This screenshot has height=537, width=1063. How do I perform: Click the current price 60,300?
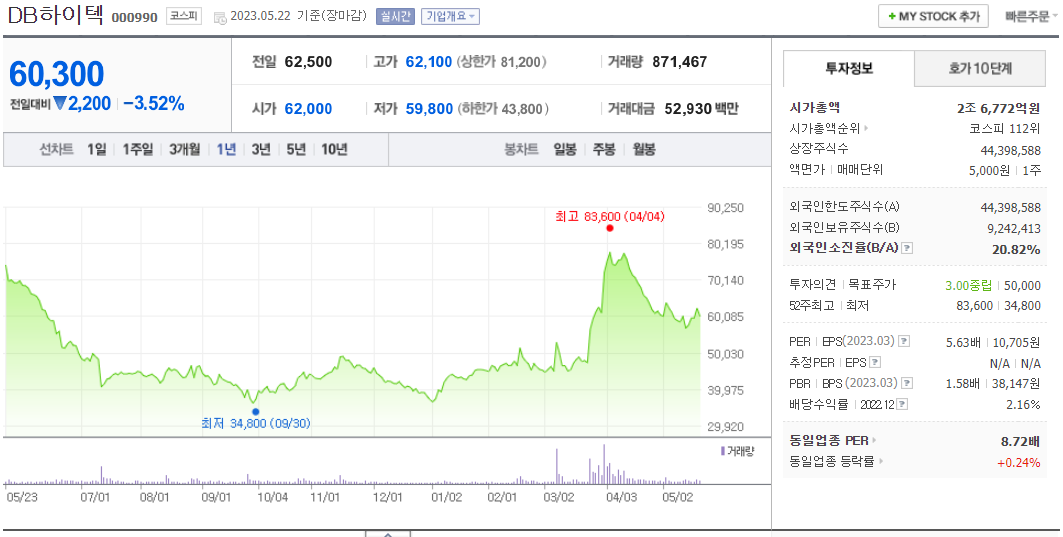57,74
